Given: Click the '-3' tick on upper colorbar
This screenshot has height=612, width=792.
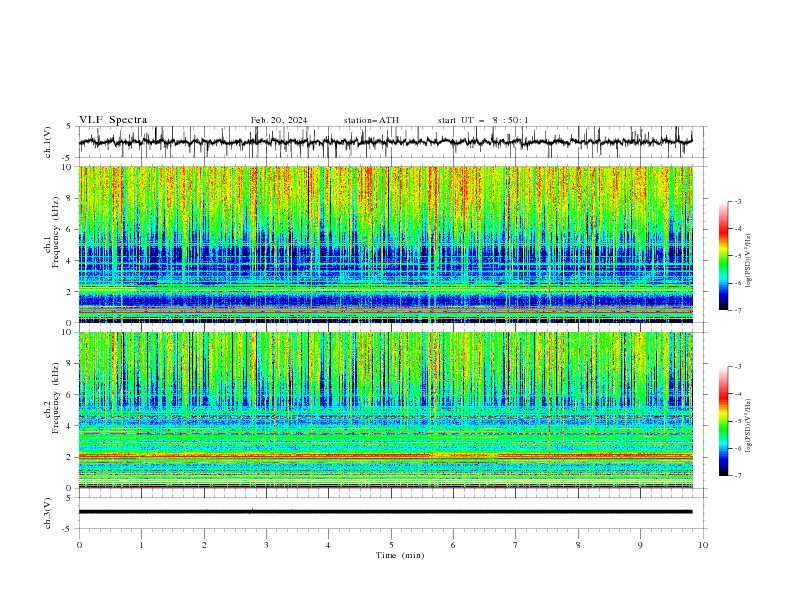Looking at the screenshot, I should (x=738, y=201).
